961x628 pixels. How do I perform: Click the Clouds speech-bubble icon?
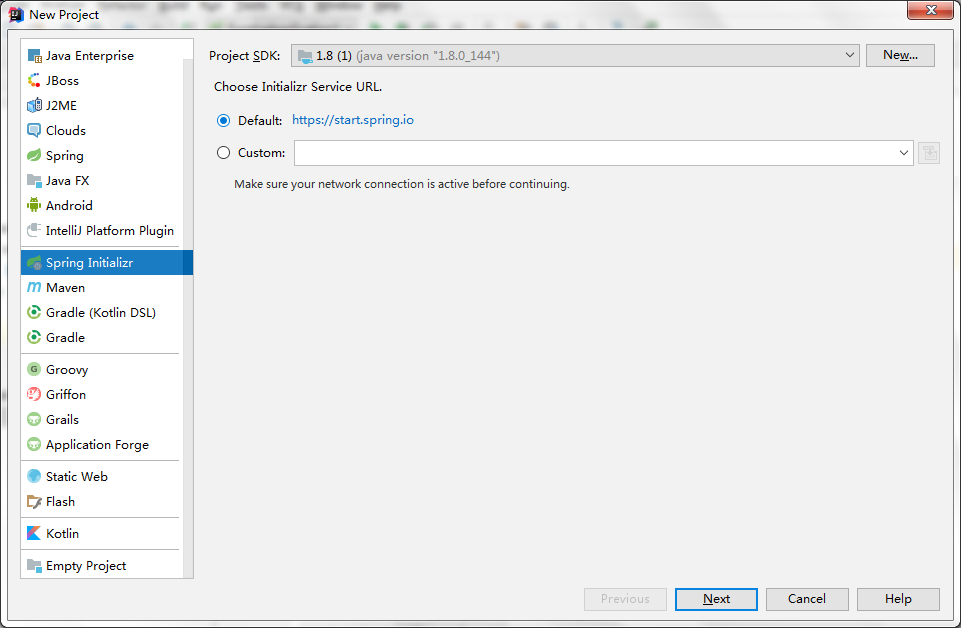coord(34,131)
